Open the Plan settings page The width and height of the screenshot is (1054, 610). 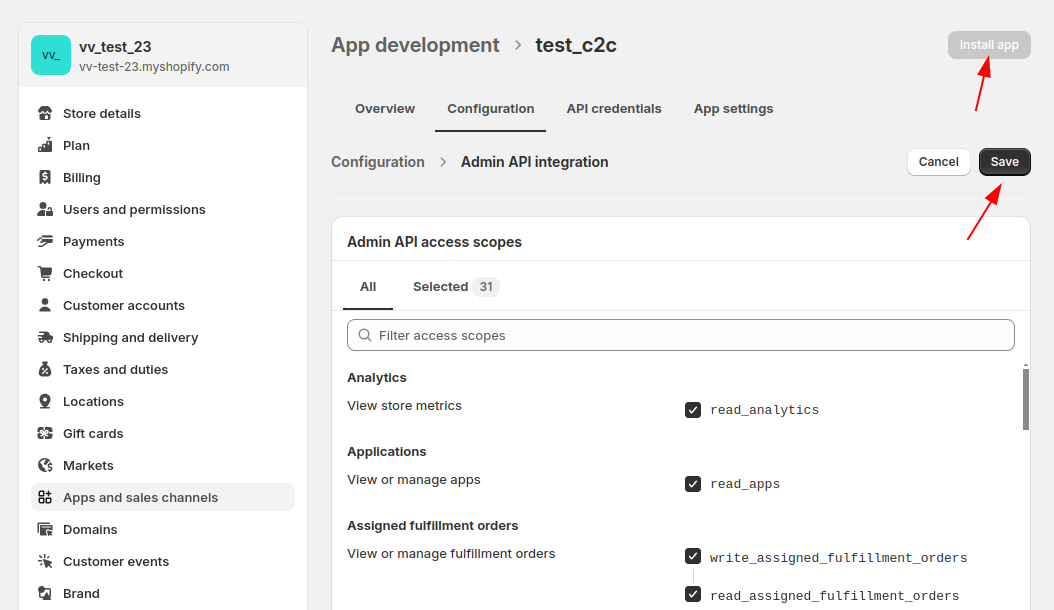163,145
